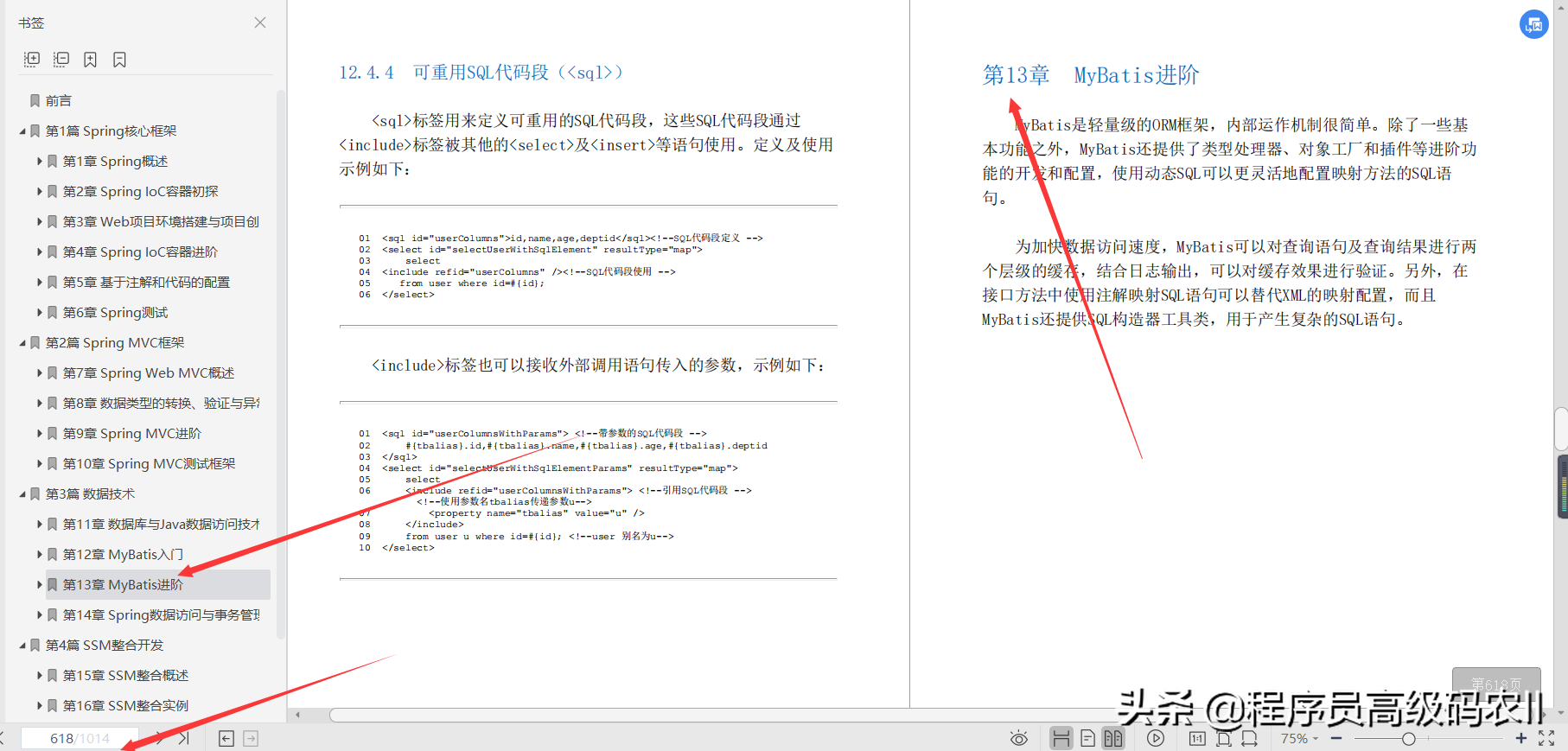Collapse the 第4篇 SSM整合开发 section
Screen dimensions: 1568x751
pyautogui.click(x=22, y=646)
